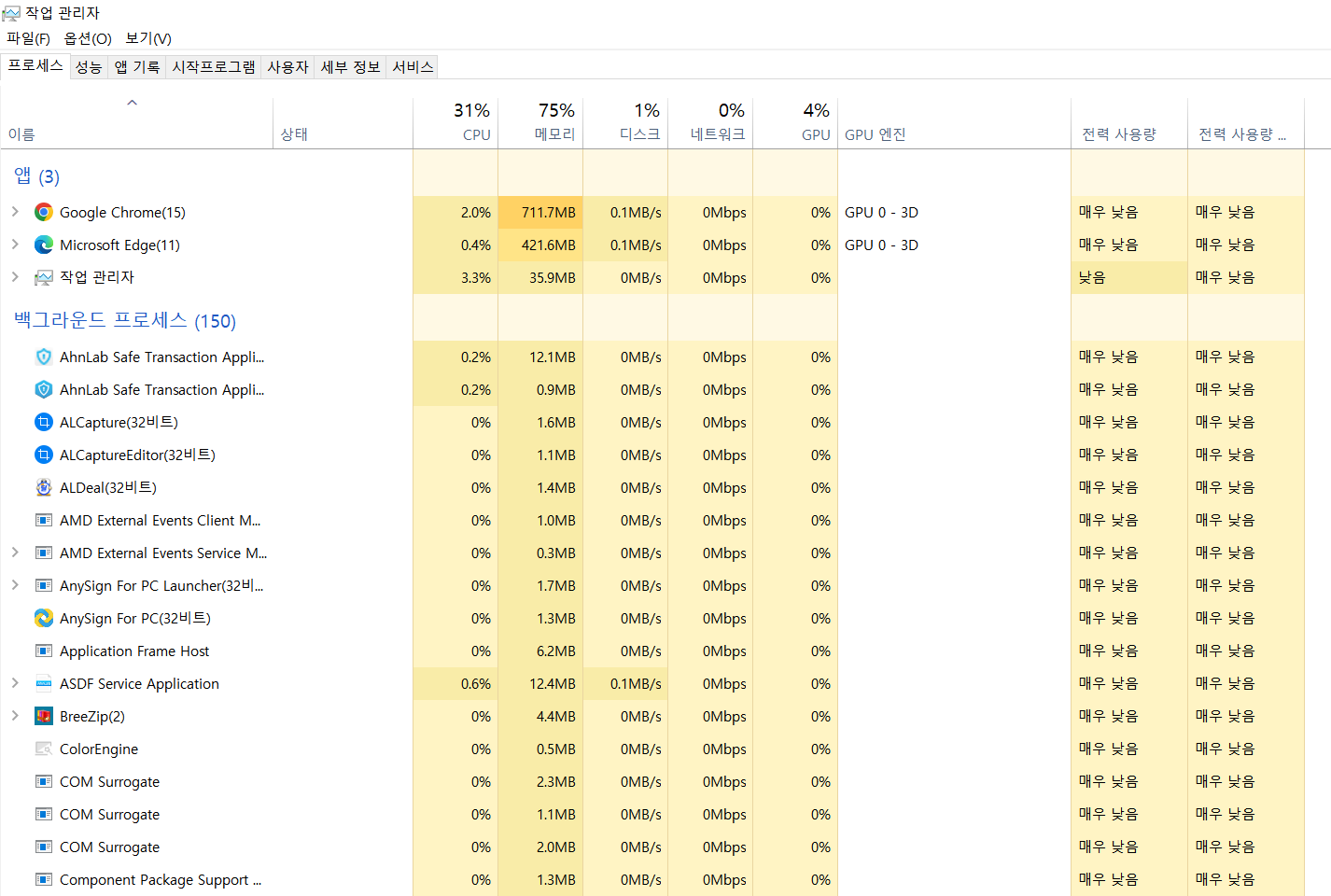The height and width of the screenshot is (896, 1331).
Task: Open the 보기(V) menu
Action: click(148, 38)
